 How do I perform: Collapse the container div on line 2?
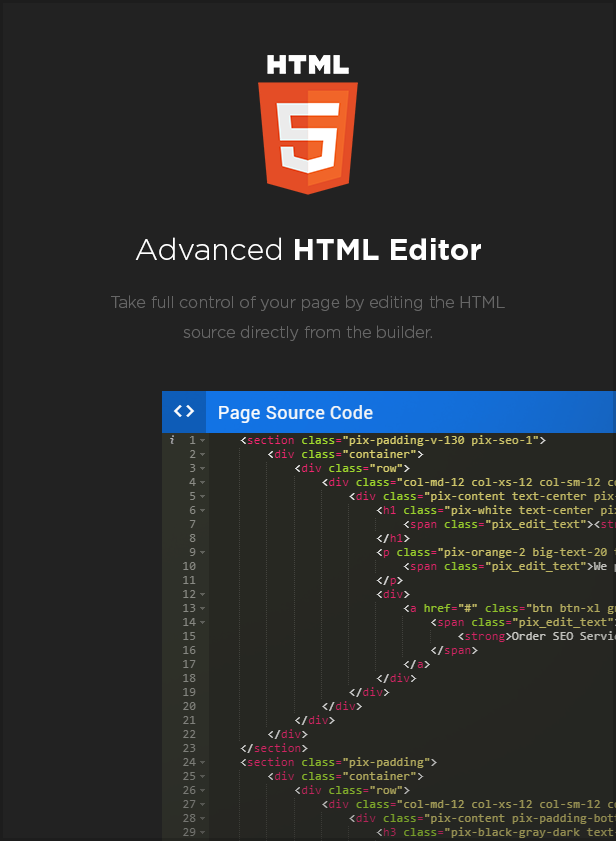(204, 453)
